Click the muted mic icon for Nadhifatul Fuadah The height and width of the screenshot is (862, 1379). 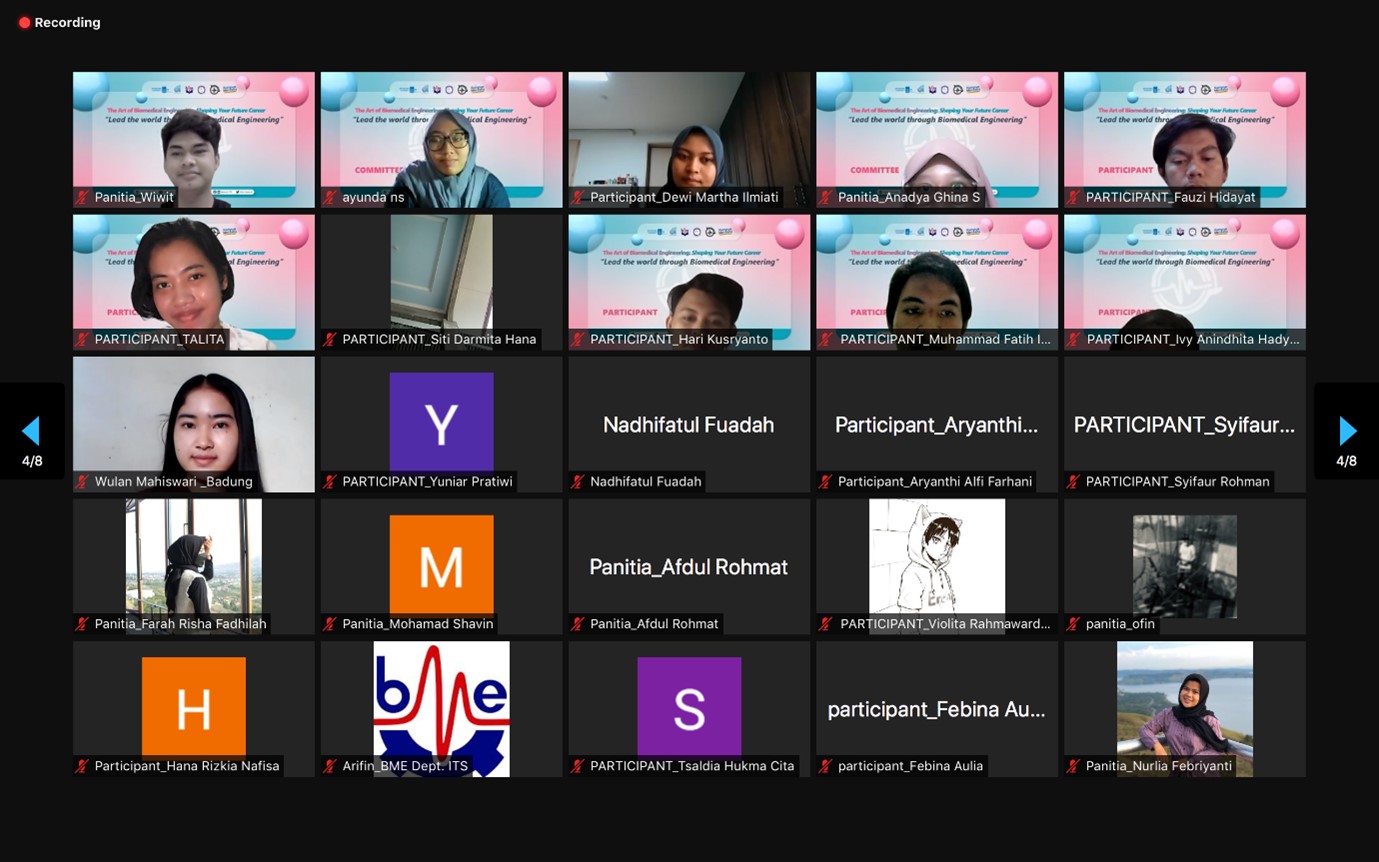click(578, 482)
